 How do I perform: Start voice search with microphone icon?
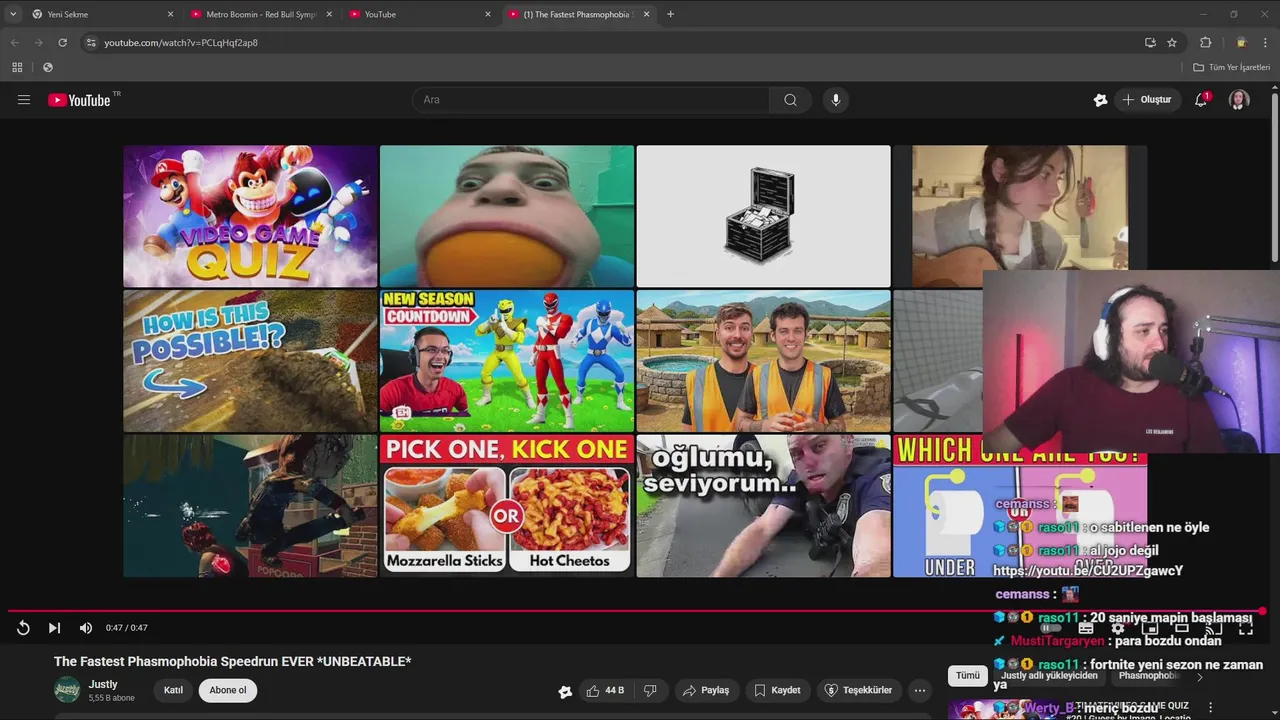pyautogui.click(x=836, y=100)
